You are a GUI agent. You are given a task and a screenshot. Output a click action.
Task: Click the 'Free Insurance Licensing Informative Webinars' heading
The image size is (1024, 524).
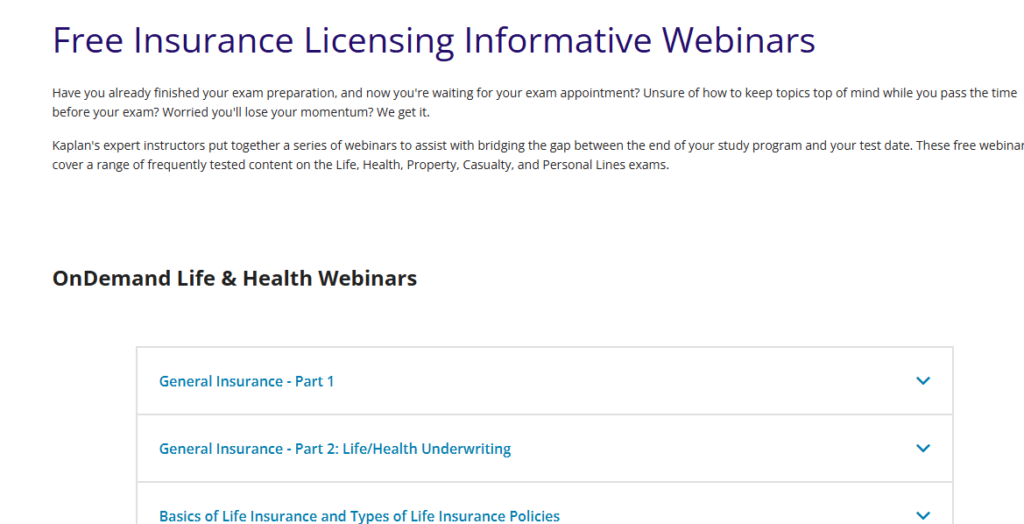tap(433, 40)
